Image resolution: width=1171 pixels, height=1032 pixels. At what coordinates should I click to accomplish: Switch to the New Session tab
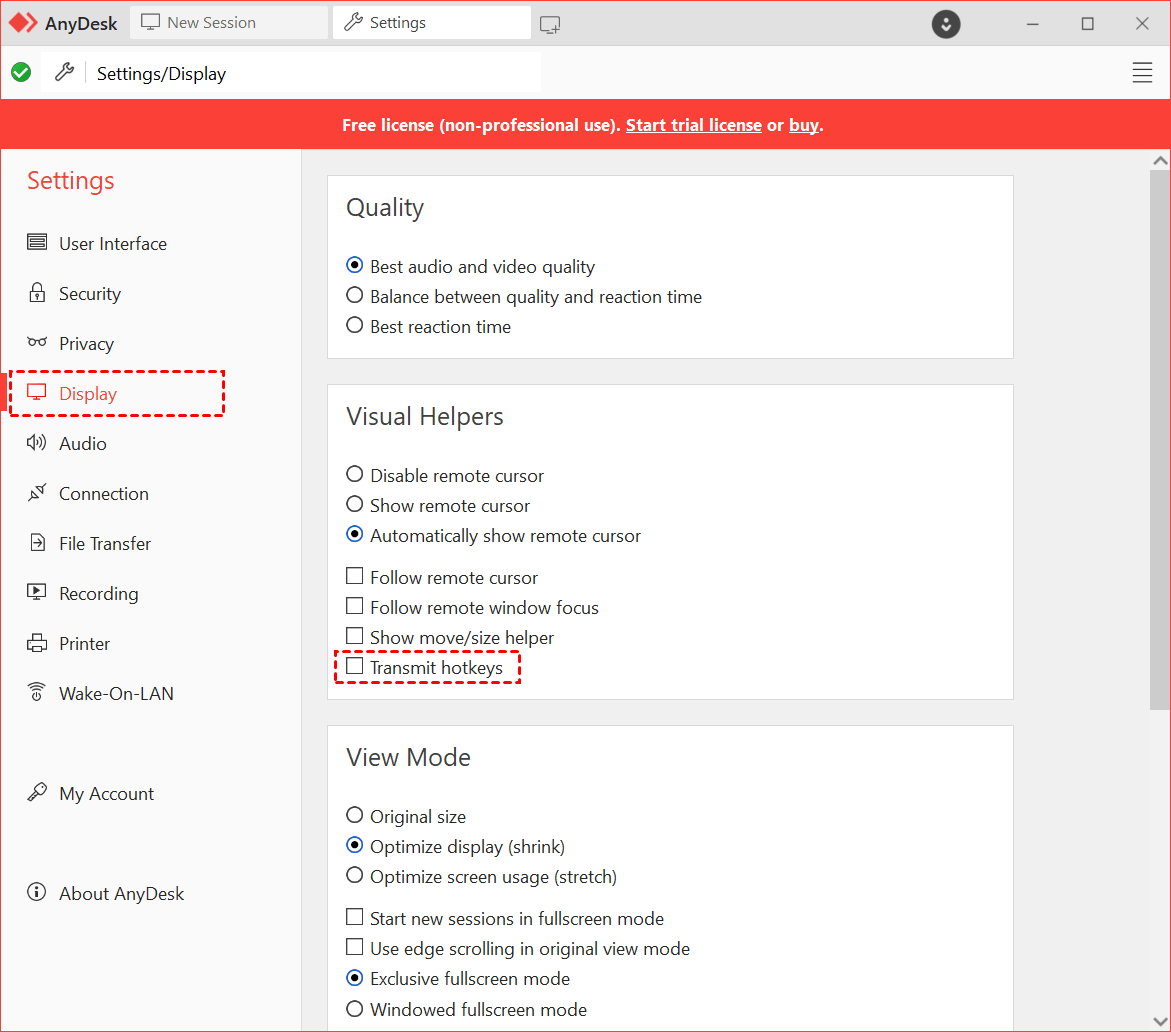click(228, 23)
